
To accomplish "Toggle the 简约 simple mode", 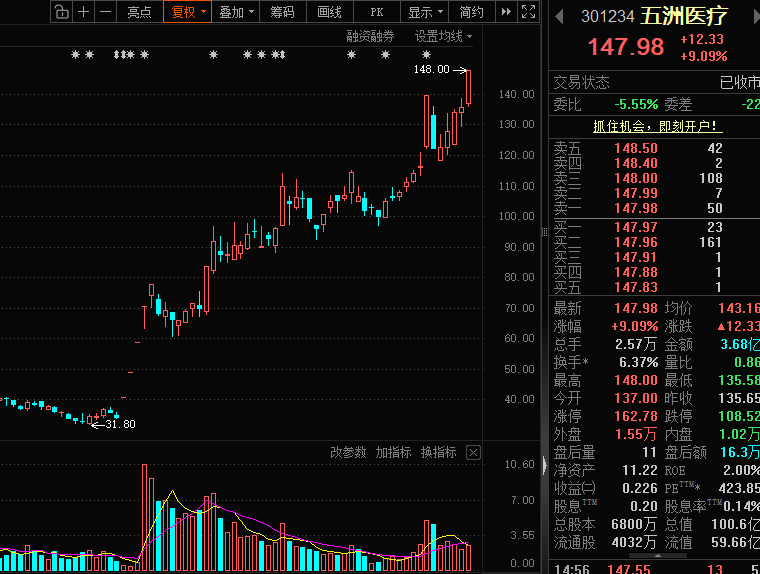I will pyautogui.click(x=472, y=12).
